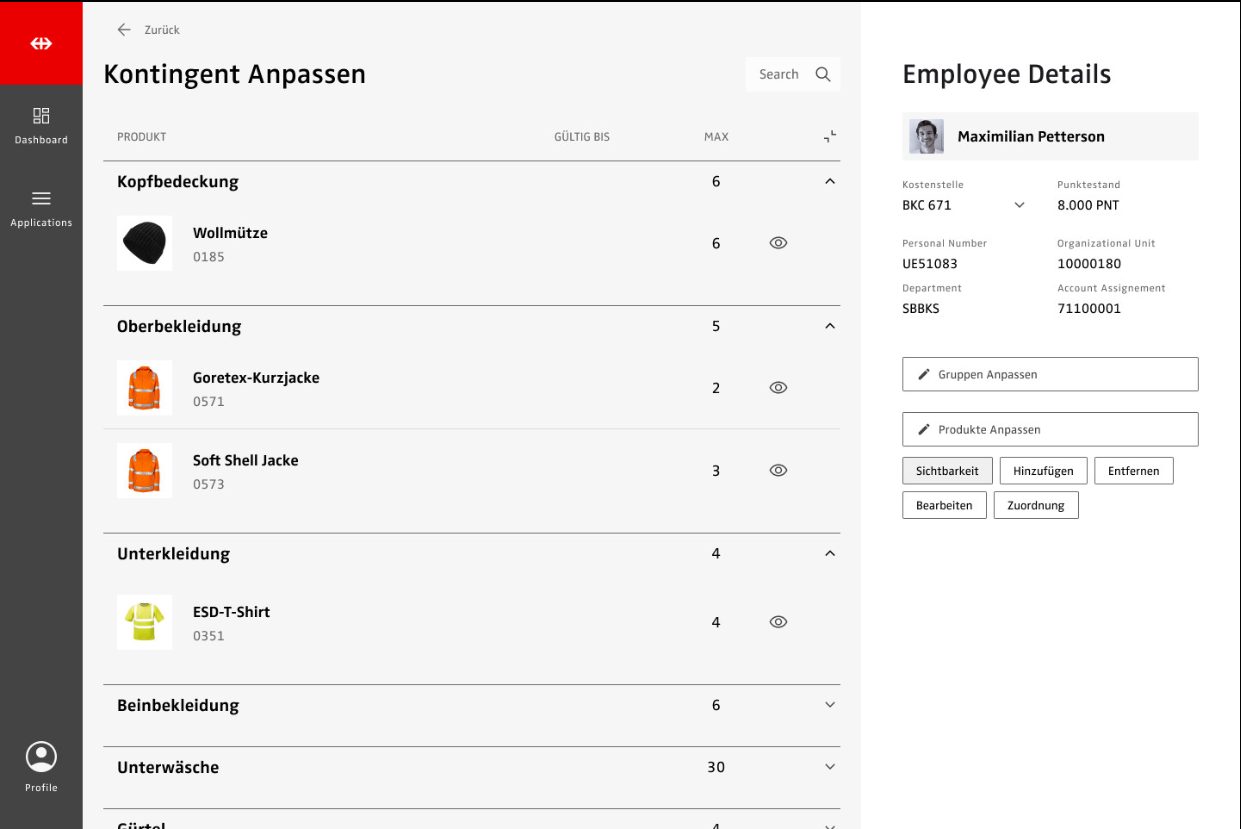The height and width of the screenshot is (829, 1241).
Task: Click the Zurück back arrow
Action: click(124, 30)
